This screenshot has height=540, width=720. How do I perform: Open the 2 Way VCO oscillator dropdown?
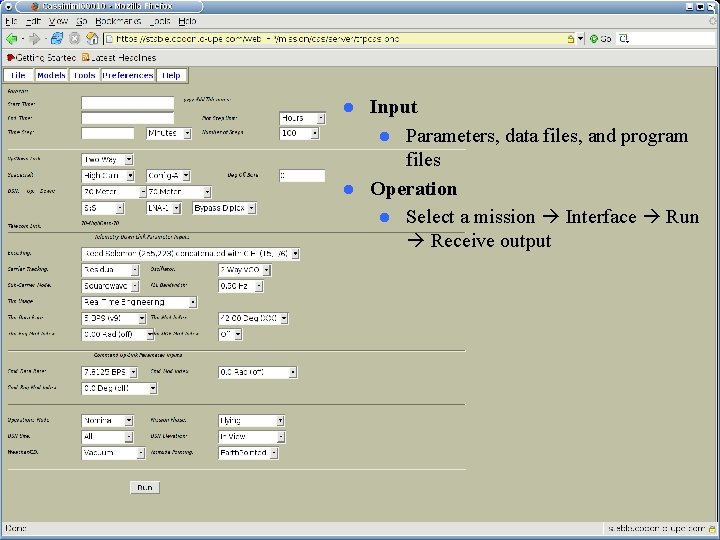click(x=245, y=270)
